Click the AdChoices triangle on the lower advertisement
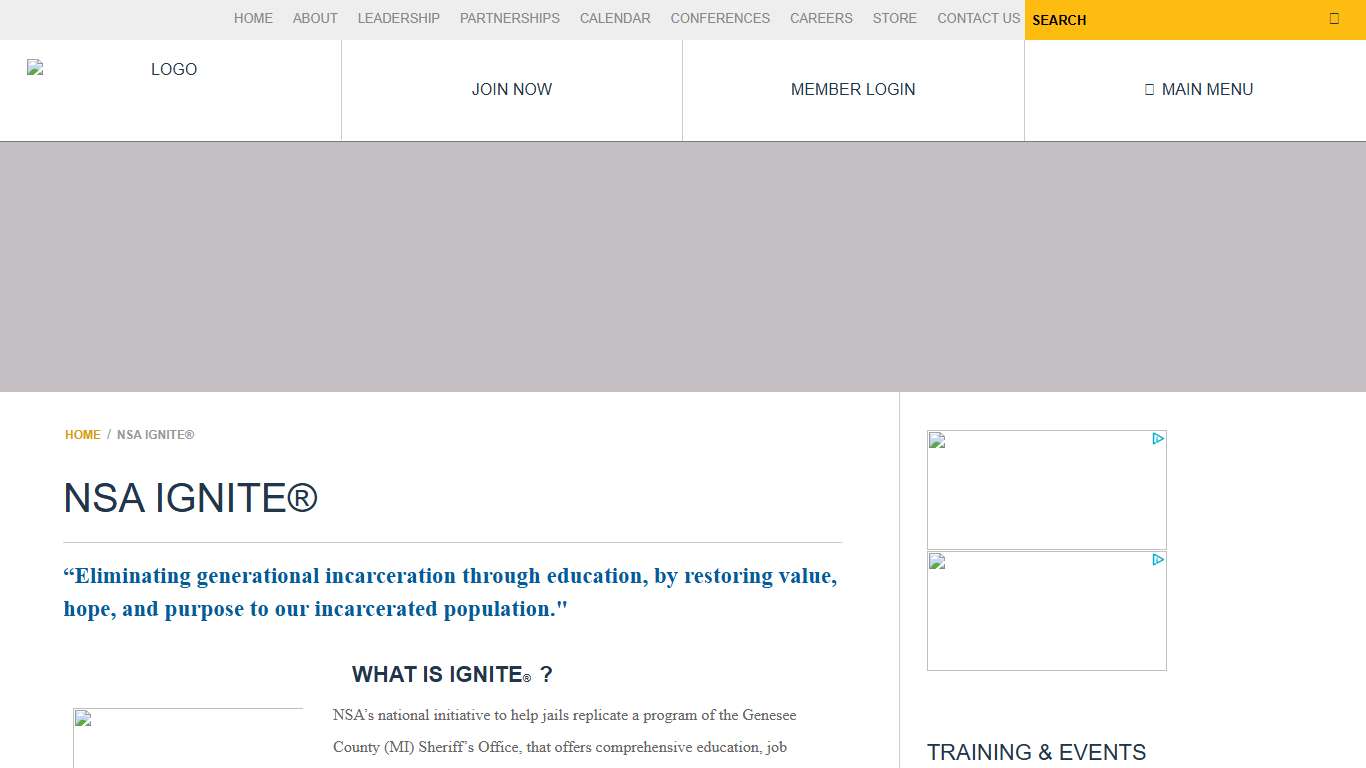 tap(1158, 560)
